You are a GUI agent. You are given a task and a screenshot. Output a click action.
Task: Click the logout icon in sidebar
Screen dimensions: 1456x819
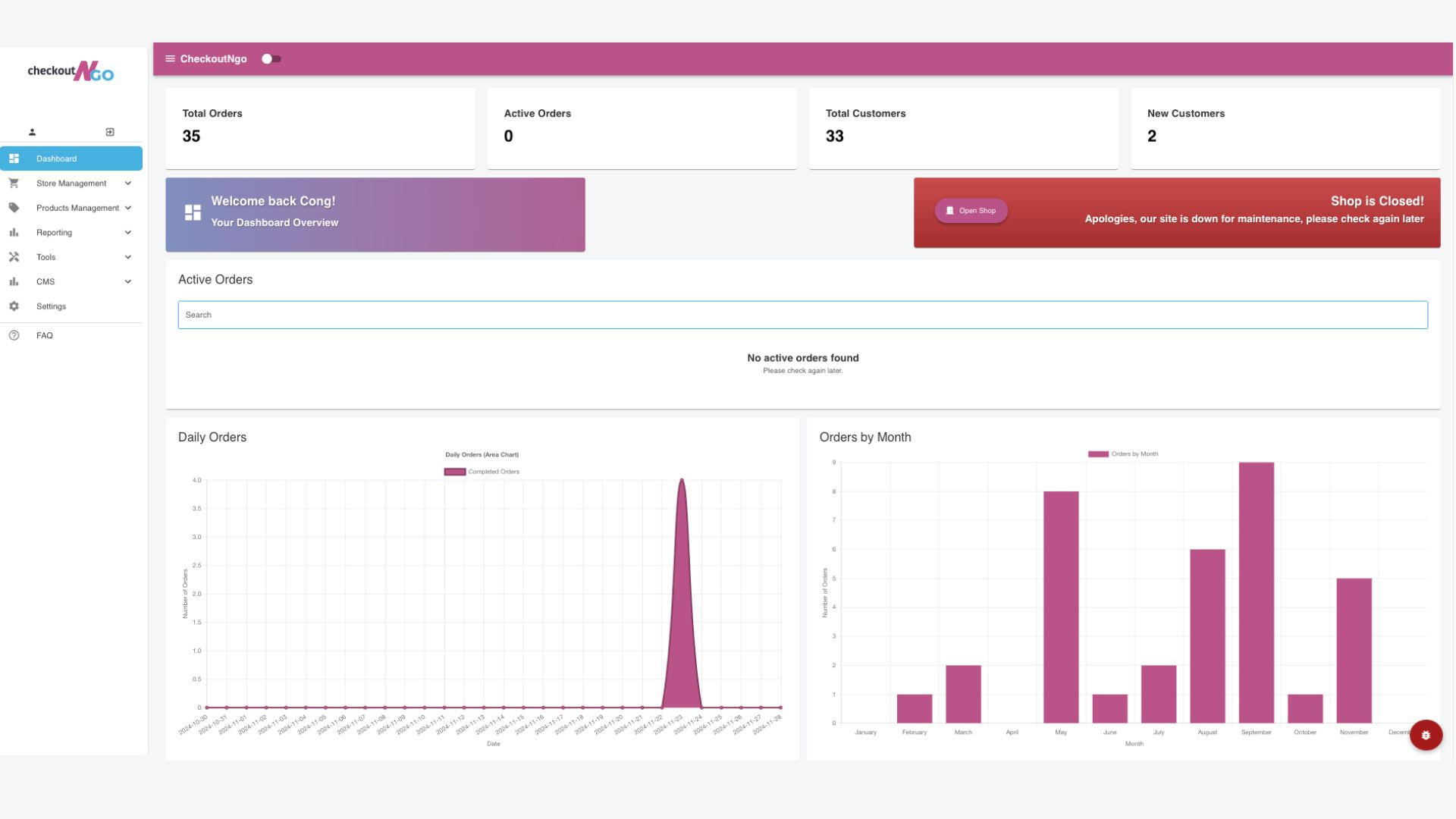pyautogui.click(x=110, y=132)
